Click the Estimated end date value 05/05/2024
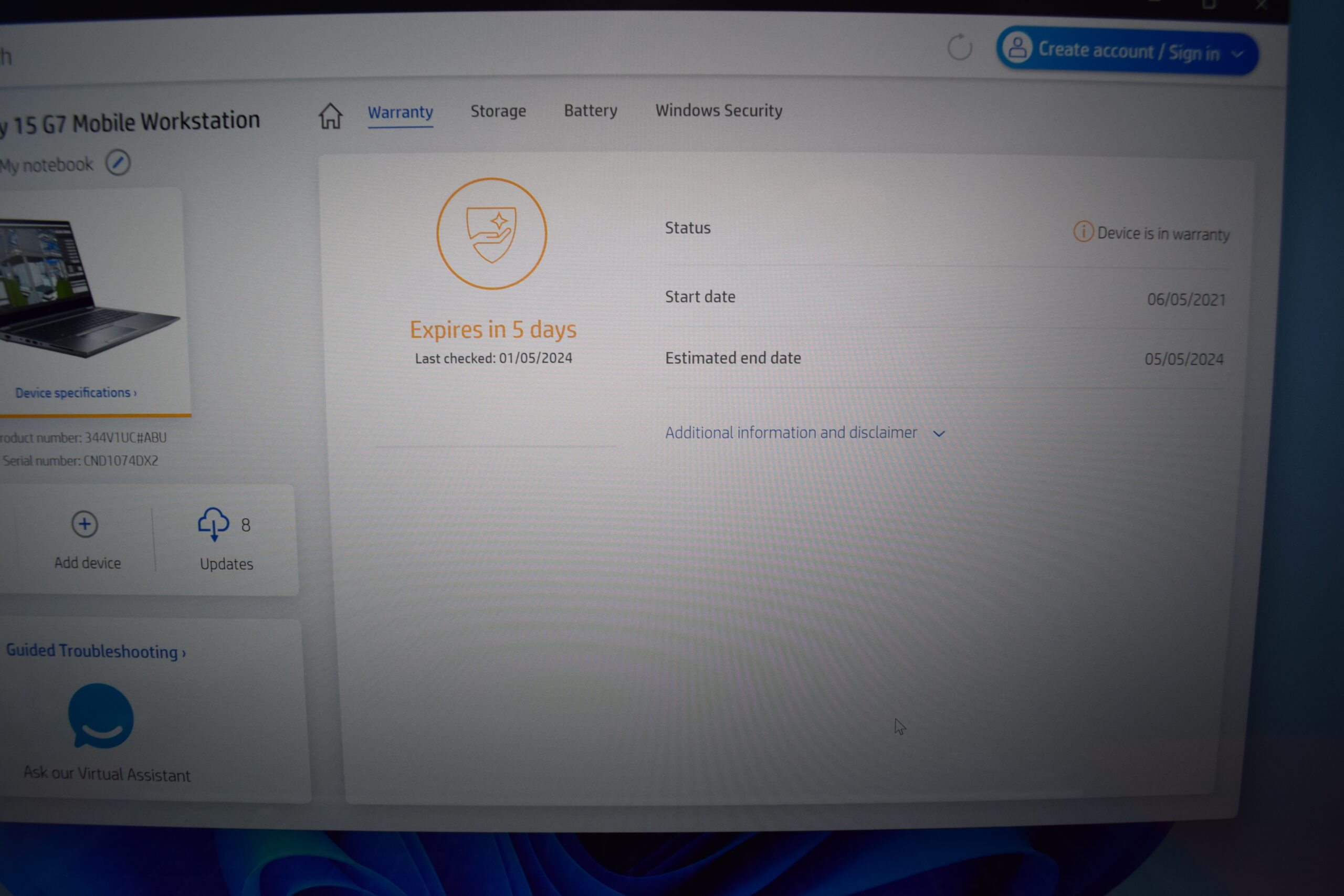The image size is (1344, 896). click(1183, 359)
